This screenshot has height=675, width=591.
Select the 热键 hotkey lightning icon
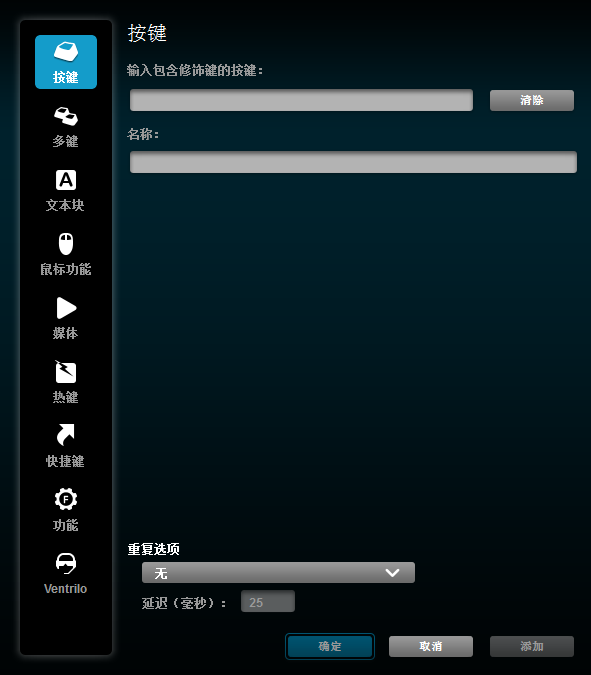point(65,372)
